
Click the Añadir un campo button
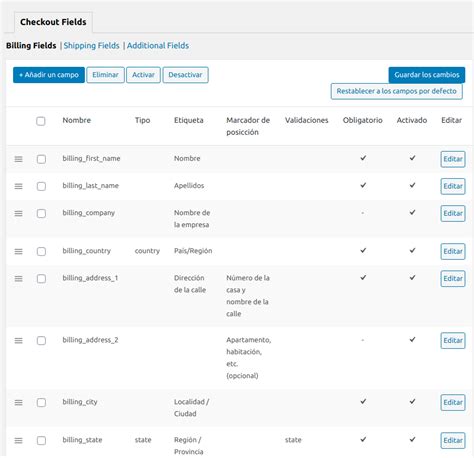tap(49, 75)
